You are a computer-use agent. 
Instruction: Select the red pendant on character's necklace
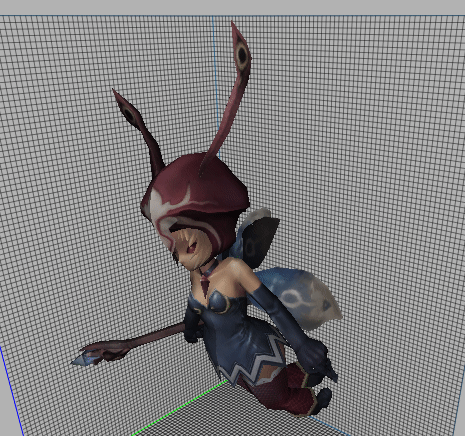point(205,287)
